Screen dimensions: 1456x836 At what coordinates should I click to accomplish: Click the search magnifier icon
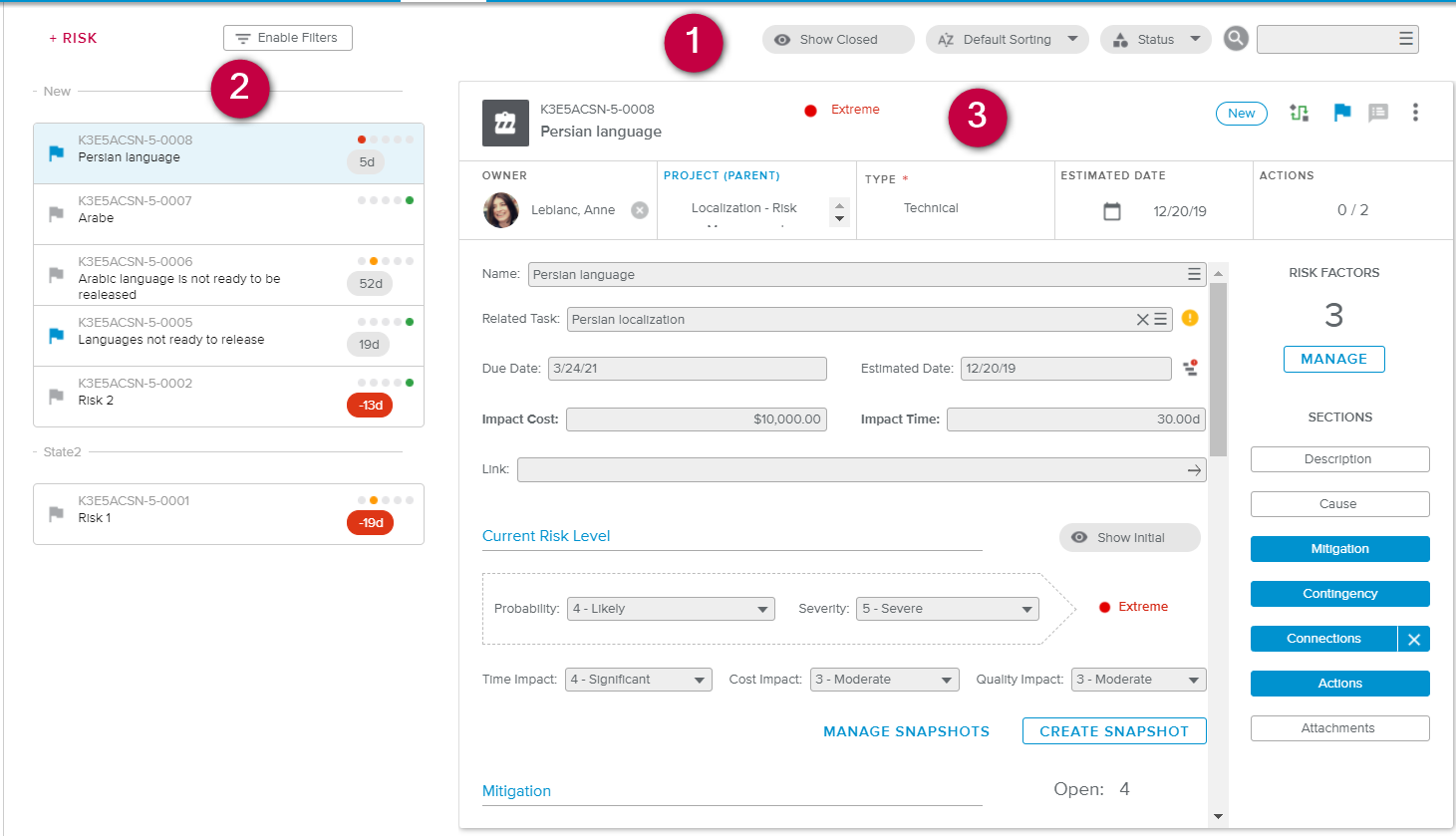pos(1236,39)
